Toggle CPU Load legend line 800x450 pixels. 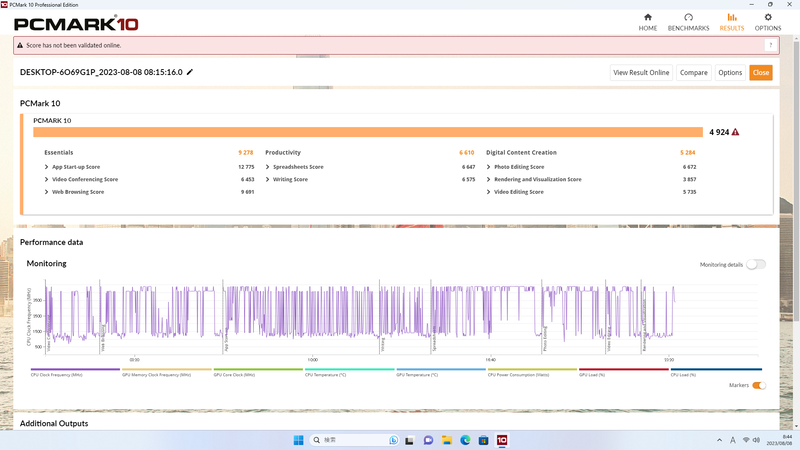coord(716,369)
